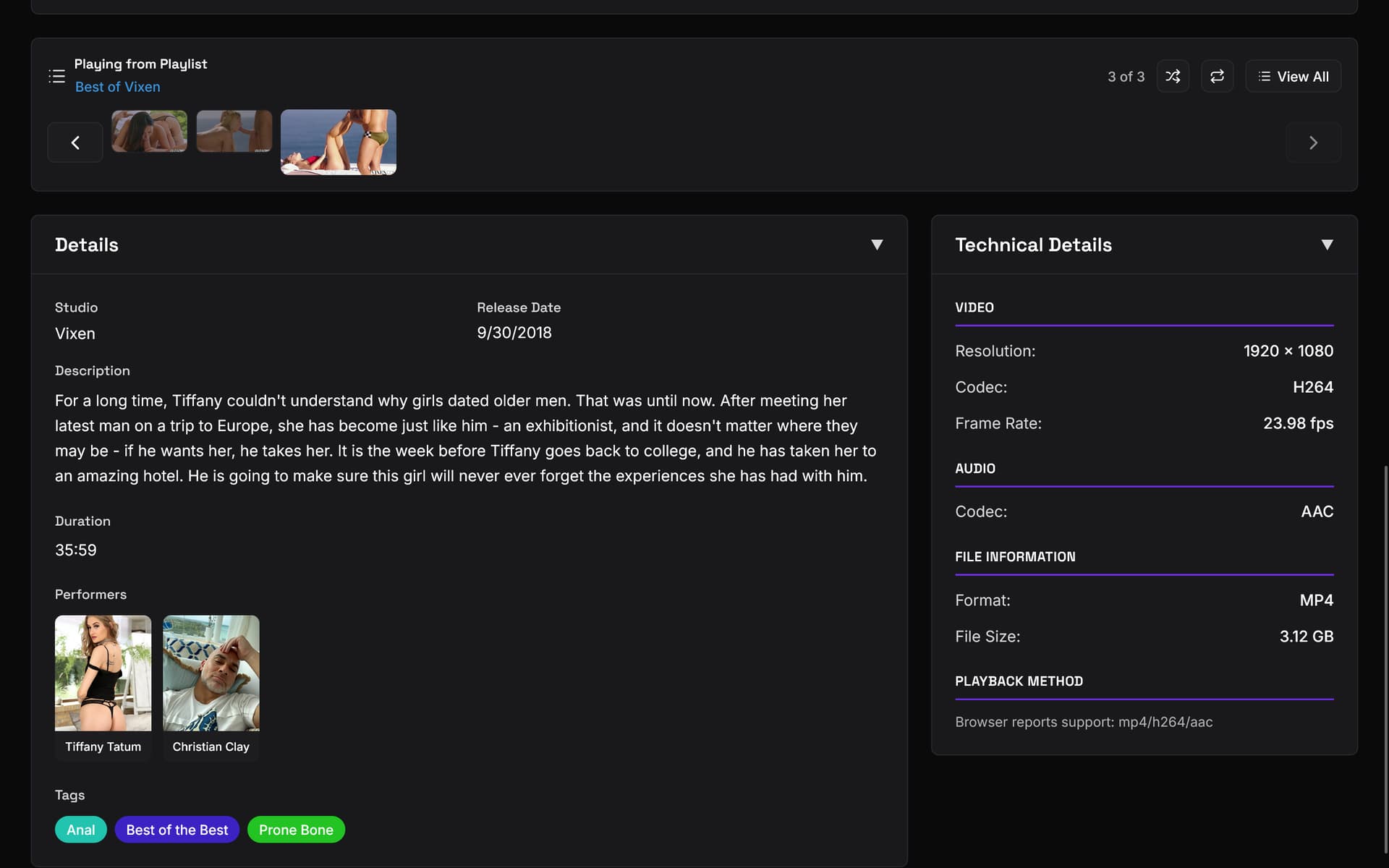Click the playlist list icon

pyautogui.click(x=56, y=76)
